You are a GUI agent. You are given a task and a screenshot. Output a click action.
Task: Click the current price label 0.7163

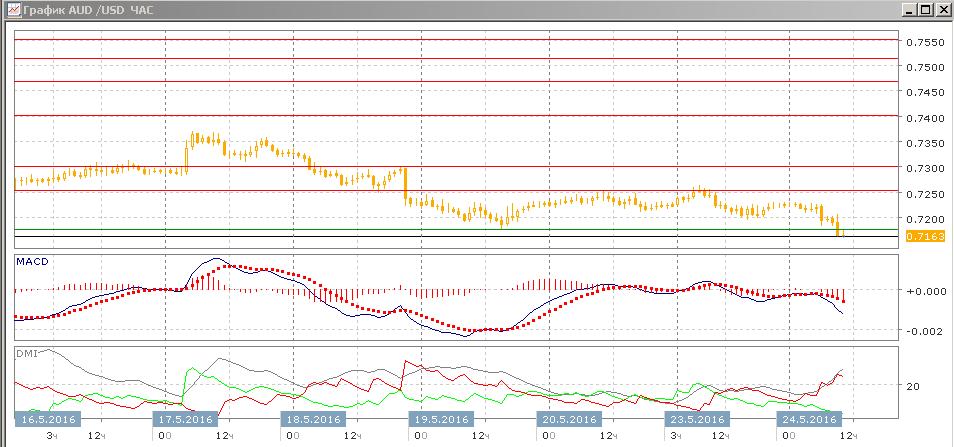(x=925, y=236)
